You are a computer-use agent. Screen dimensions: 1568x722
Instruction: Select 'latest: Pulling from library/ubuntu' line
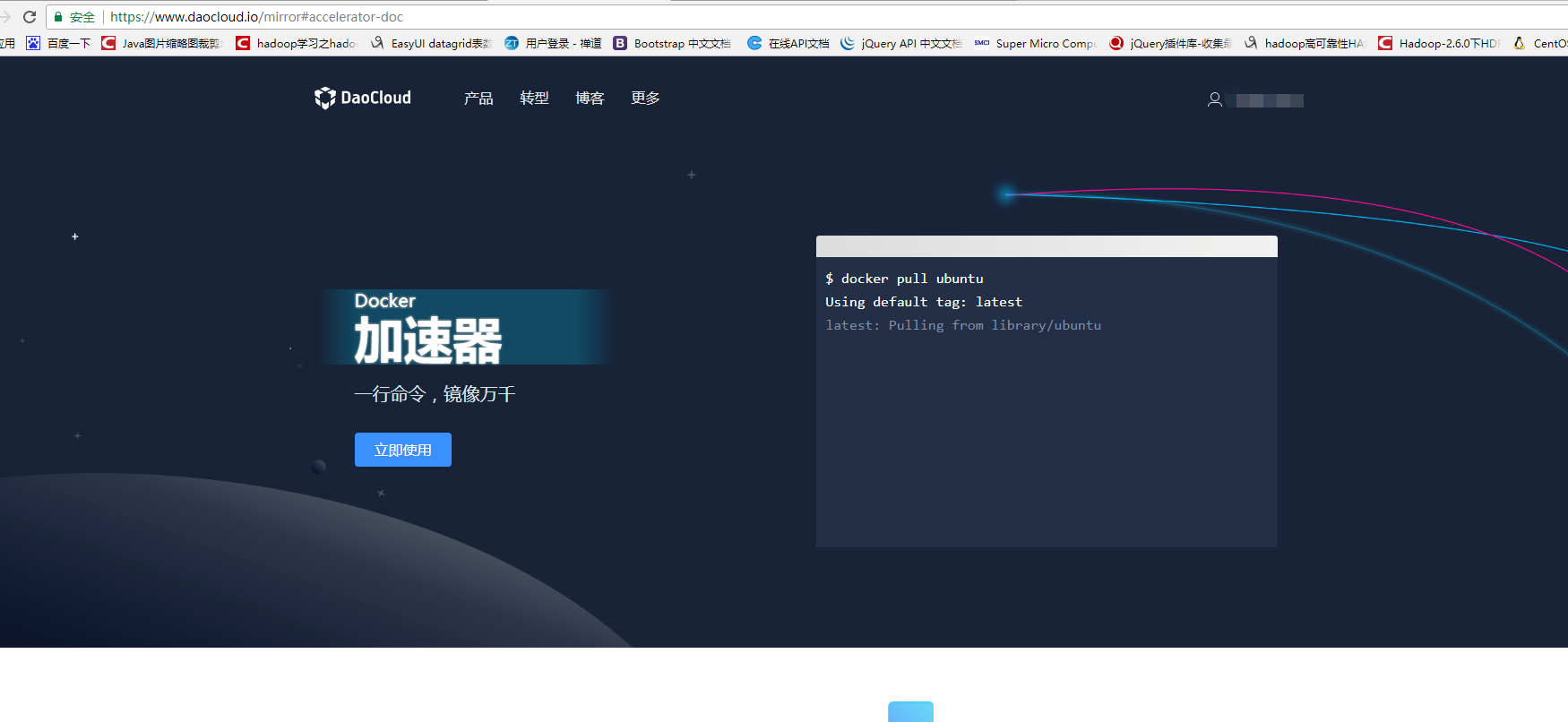point(963,325)
